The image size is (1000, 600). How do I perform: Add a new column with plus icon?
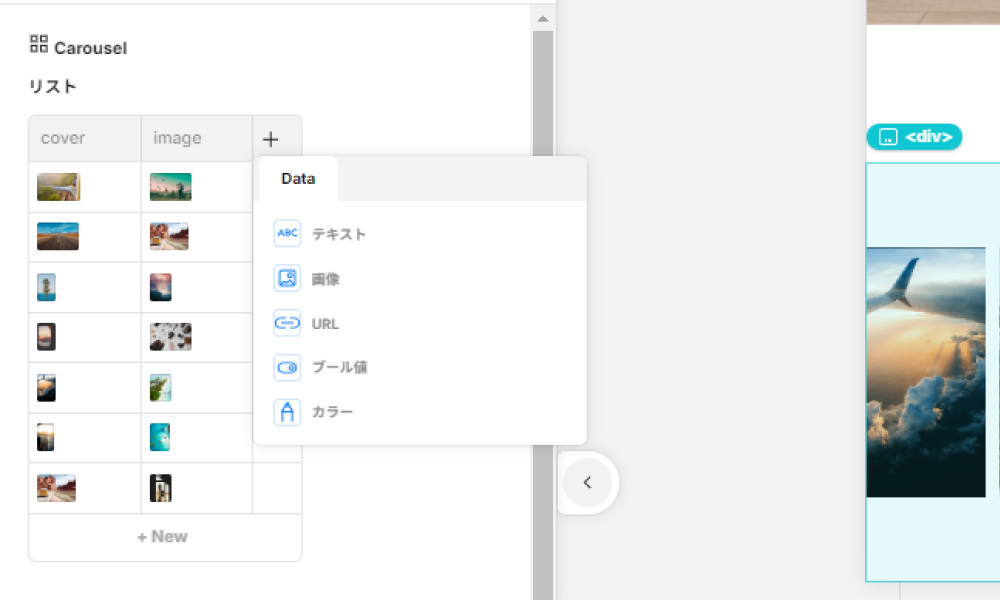(270, 139)
